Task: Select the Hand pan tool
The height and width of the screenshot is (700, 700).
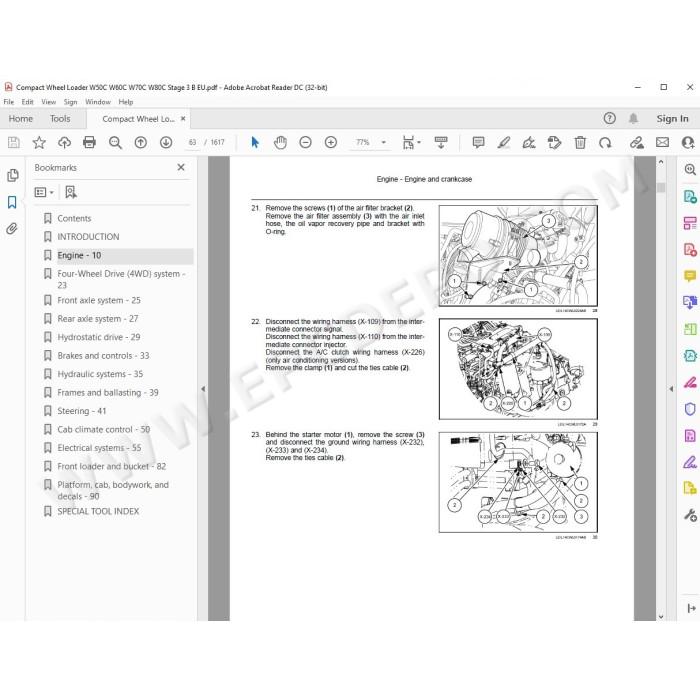Action: click(x=280, y=142)
